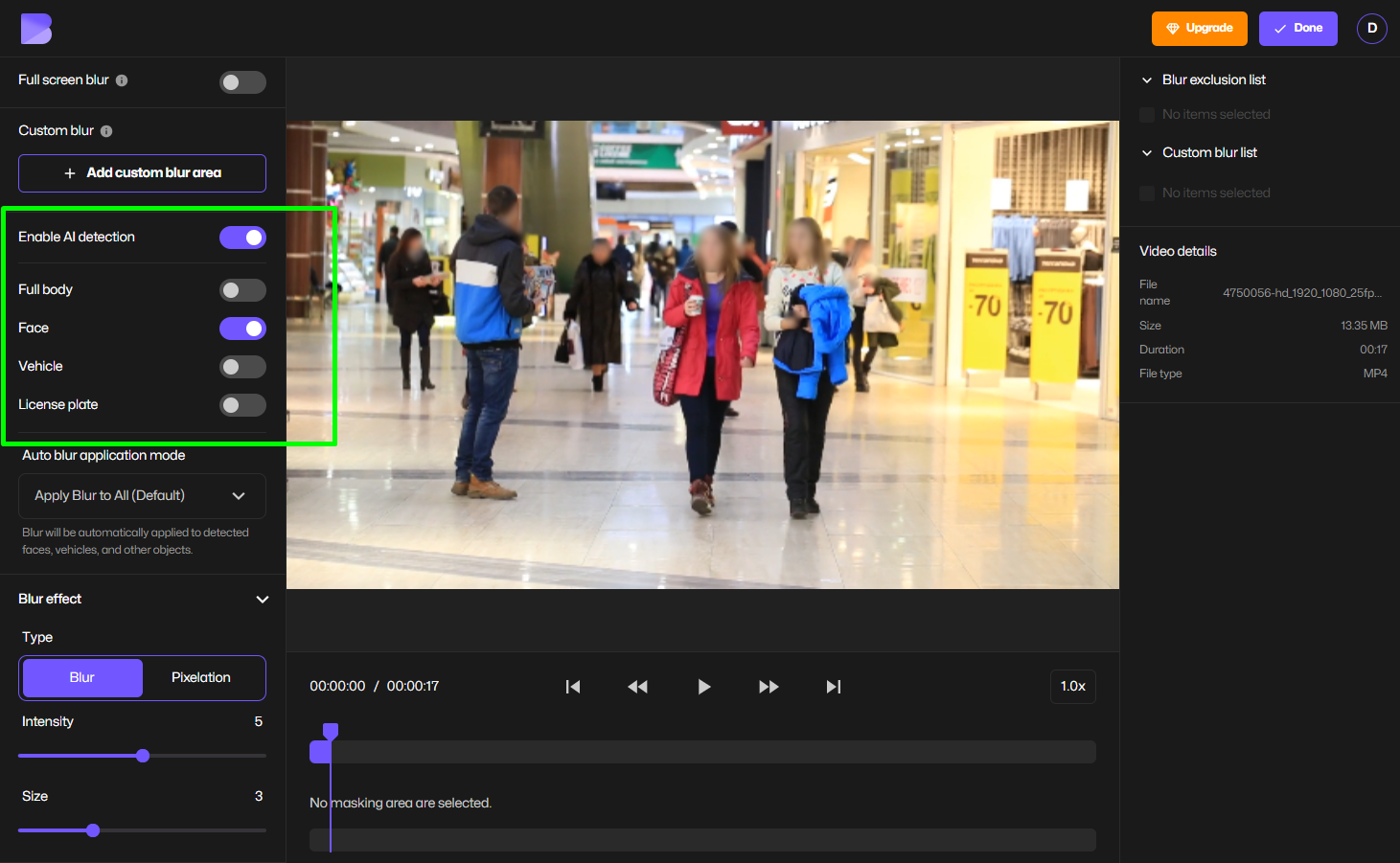Fast forward through the video
The width and height of the screenshot is (1400, 863).
click(x=768, y=686)
